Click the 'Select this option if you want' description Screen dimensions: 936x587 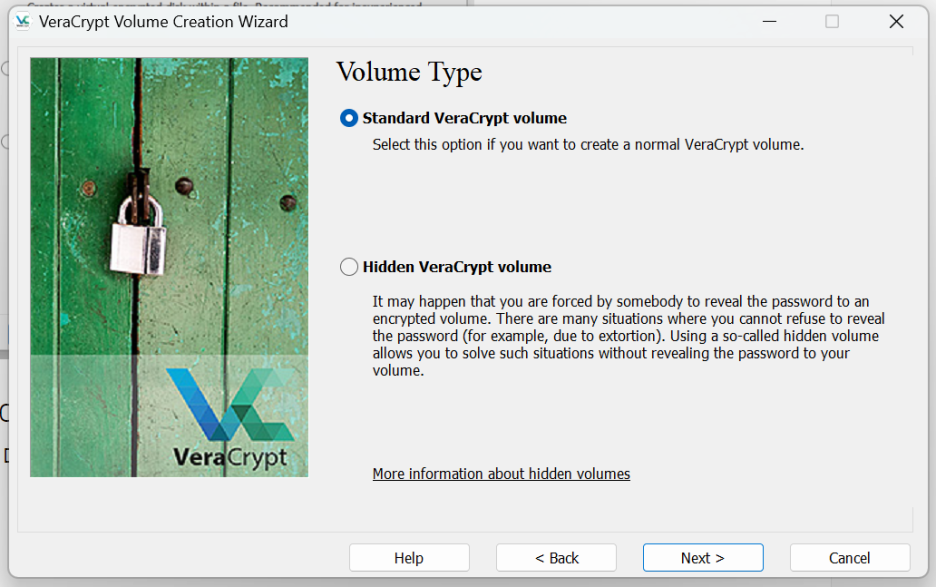(588, 145)
